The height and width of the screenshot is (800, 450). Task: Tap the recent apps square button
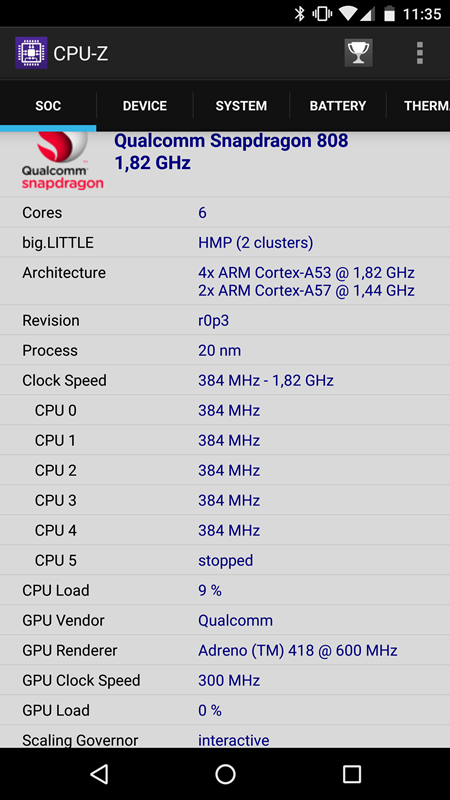352,774
